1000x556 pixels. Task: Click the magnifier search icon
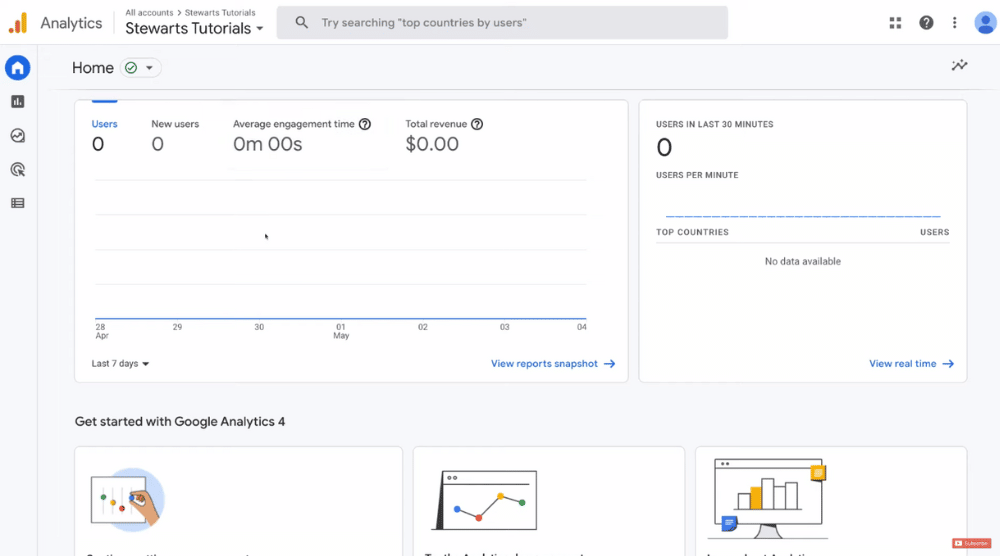tap(302, 23)
